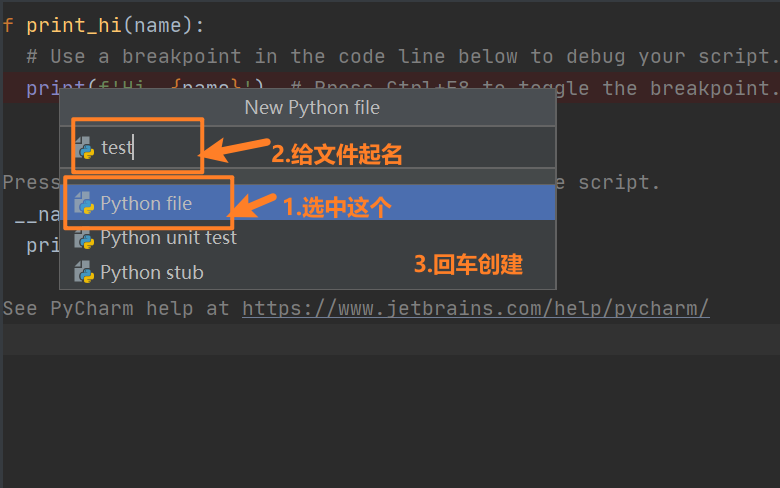Open the jetbrains.com/help/pycharm link
This screenshot has width=780, height=488.
[x=476, y=308]
